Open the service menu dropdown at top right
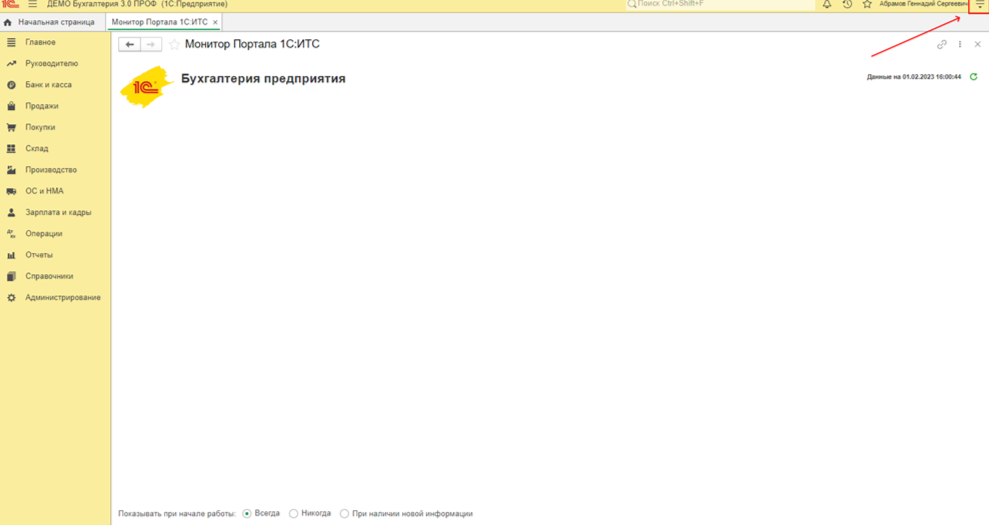 coord(980,4)
